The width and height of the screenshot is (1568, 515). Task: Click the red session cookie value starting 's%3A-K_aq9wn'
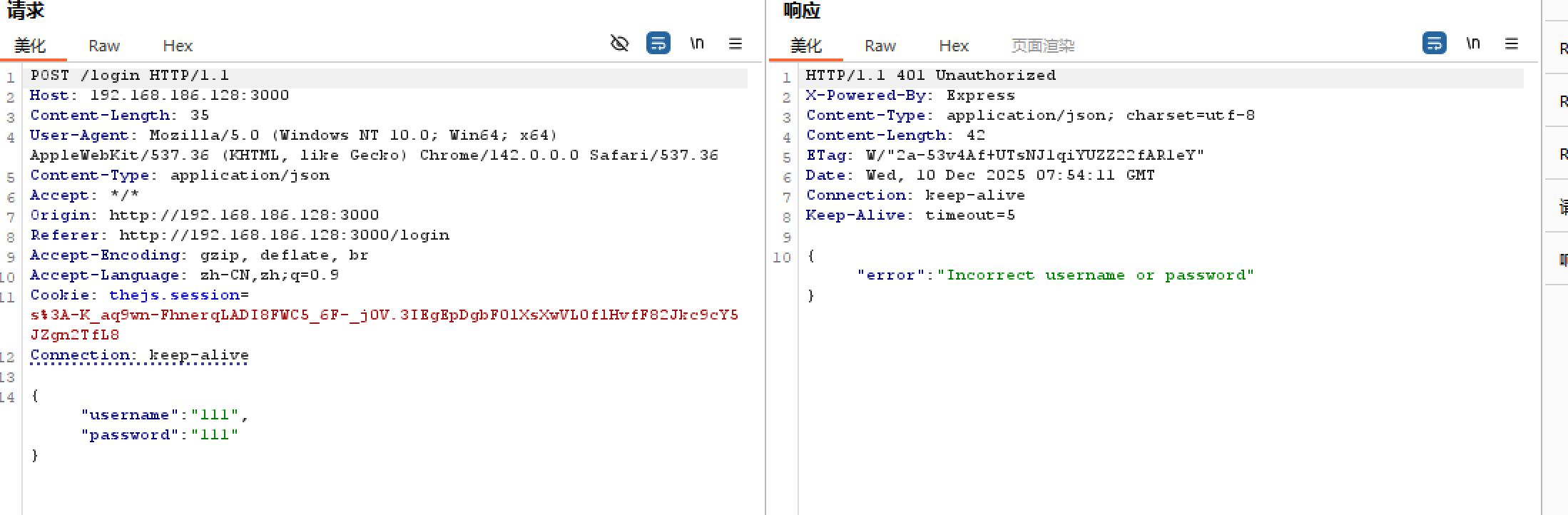point(385,325)
